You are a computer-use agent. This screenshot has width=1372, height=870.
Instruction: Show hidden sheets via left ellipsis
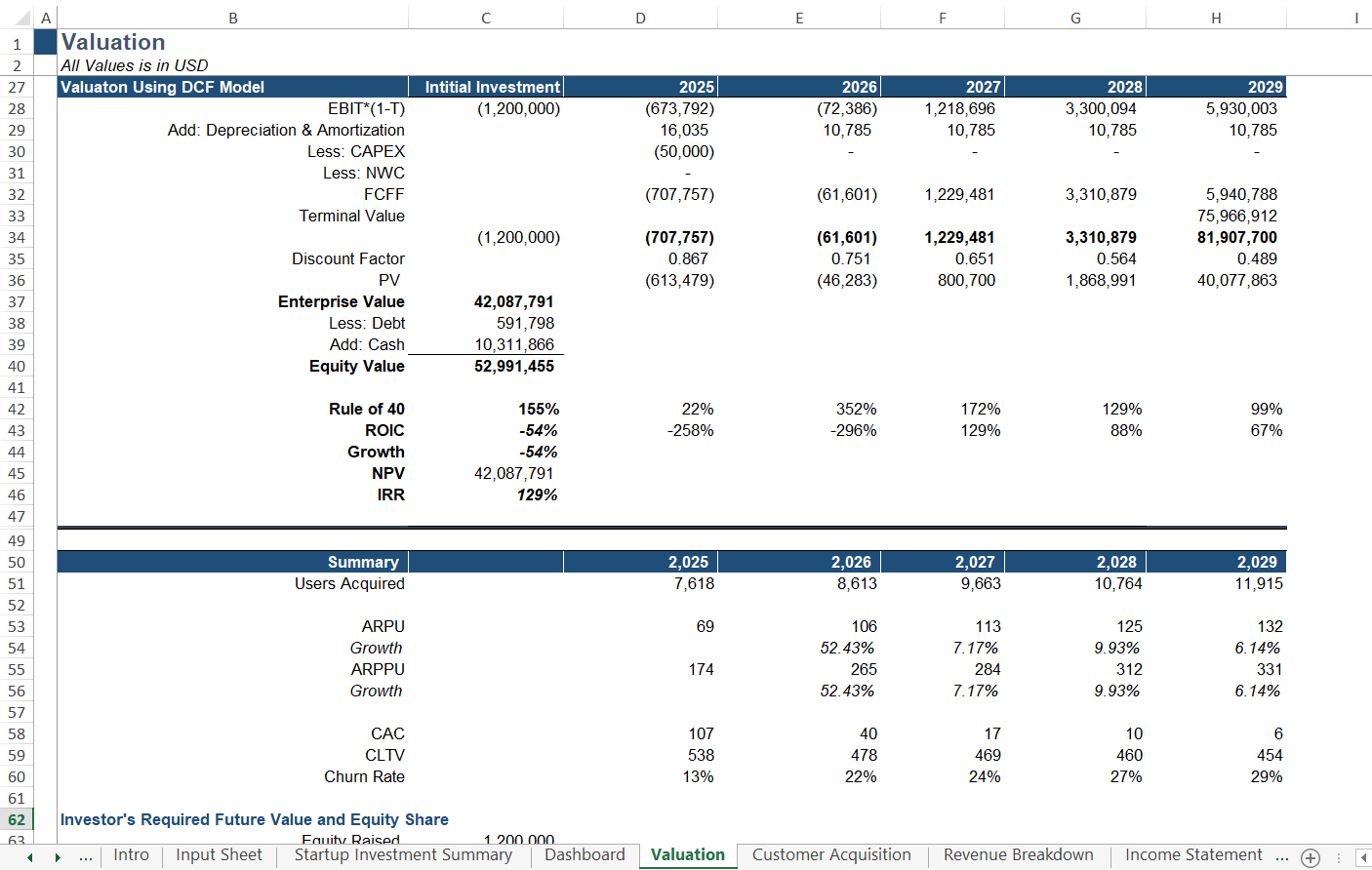(86, 856)
